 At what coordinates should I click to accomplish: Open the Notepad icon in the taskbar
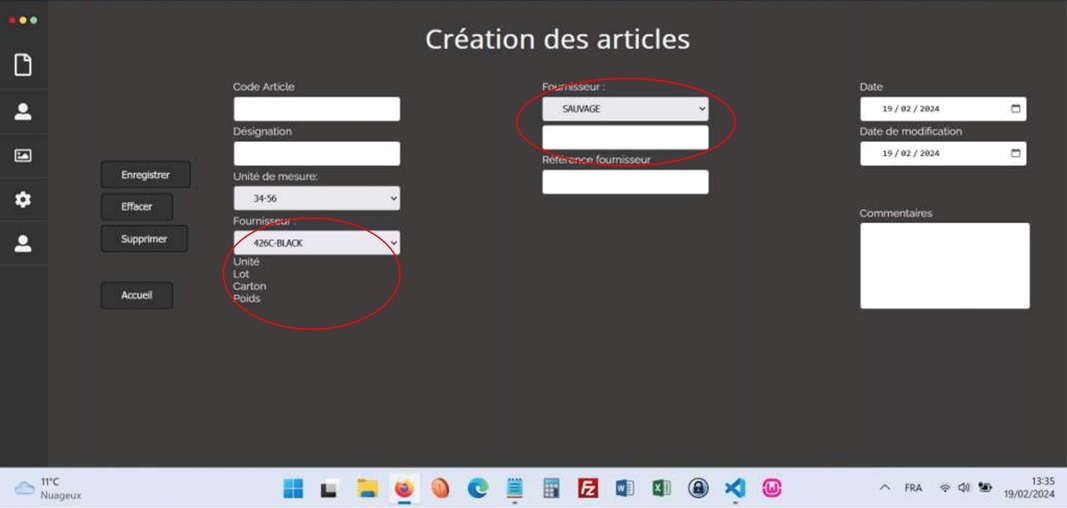(514, 488)
